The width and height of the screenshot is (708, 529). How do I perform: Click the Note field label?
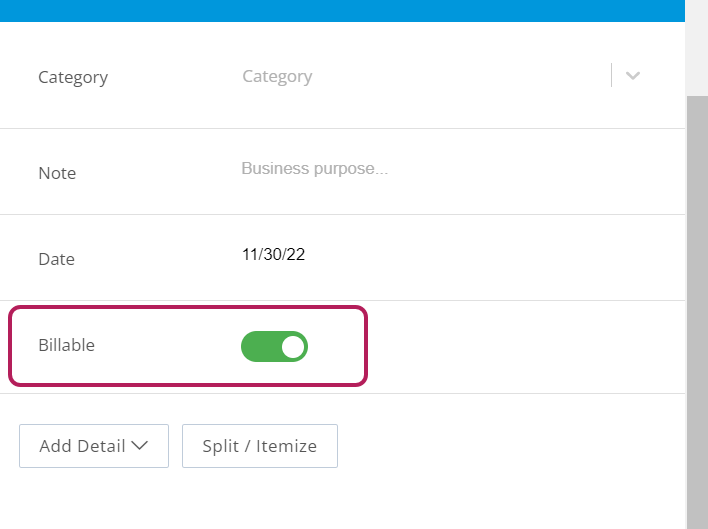[57, 173]
